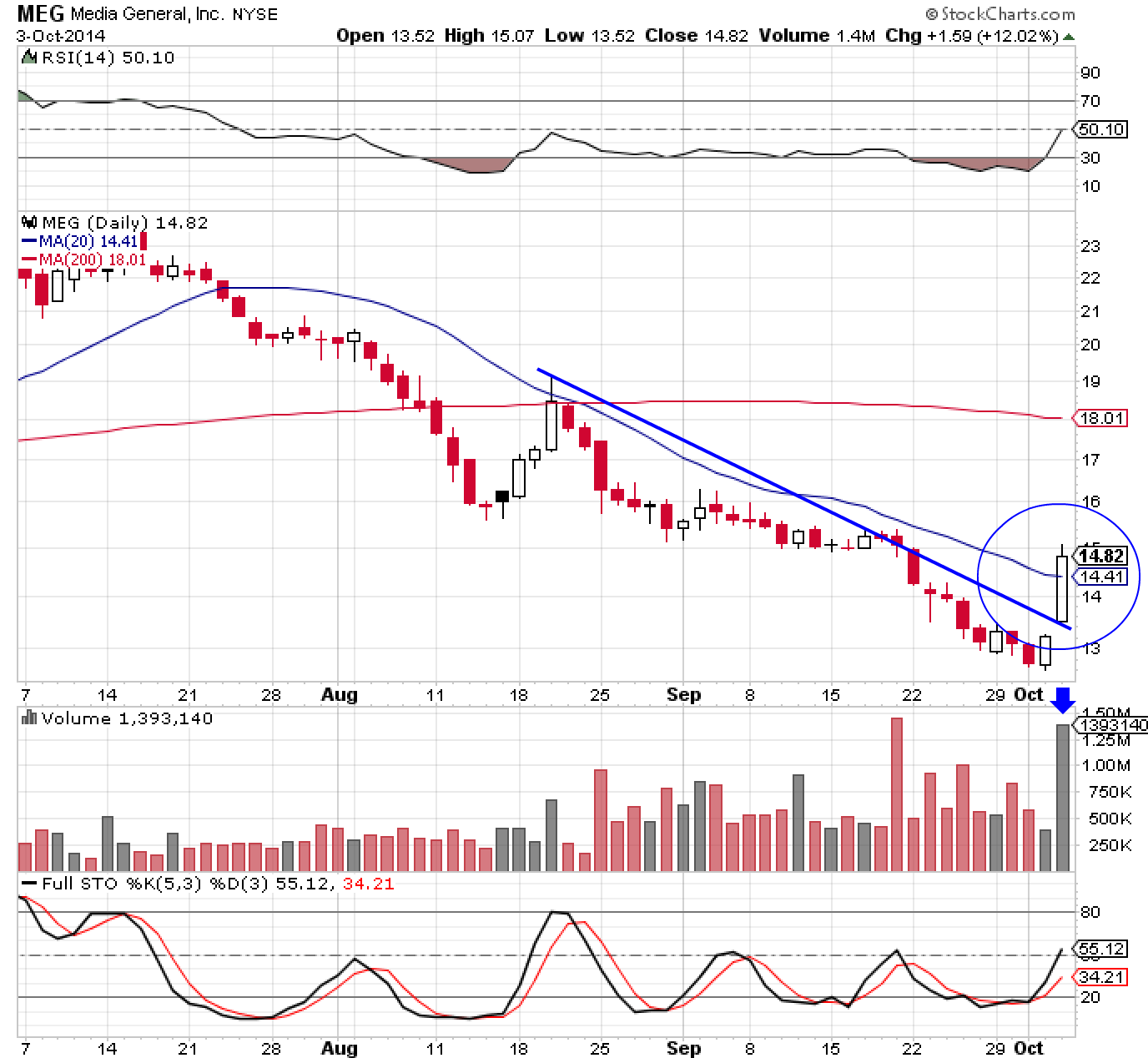The width and height of the screenshot is (1148, 1058).
Task: Click the Oct label under the price chart
Action: [x=1029, y=695]
